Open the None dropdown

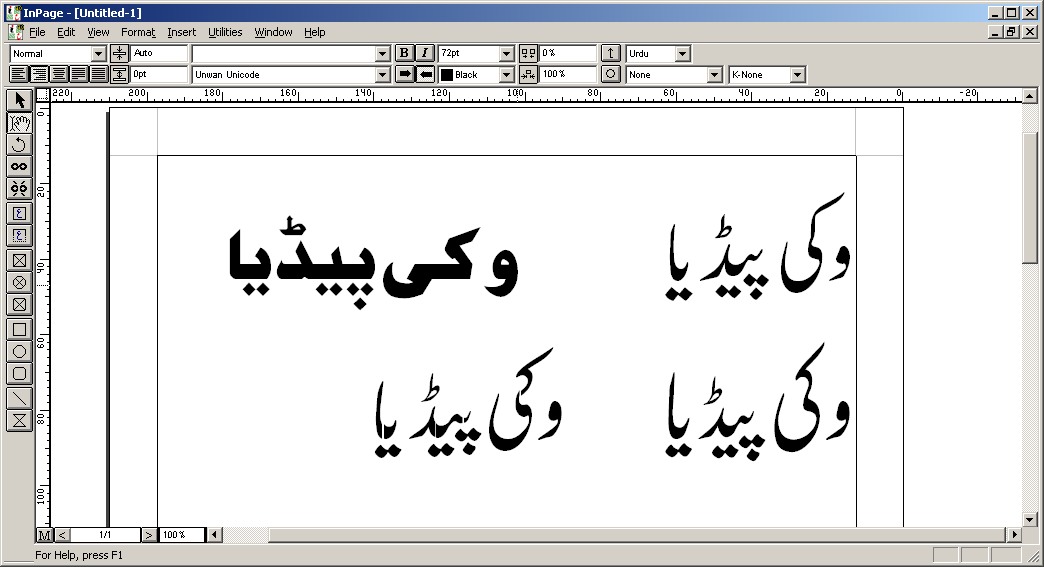tap(714, 75)
